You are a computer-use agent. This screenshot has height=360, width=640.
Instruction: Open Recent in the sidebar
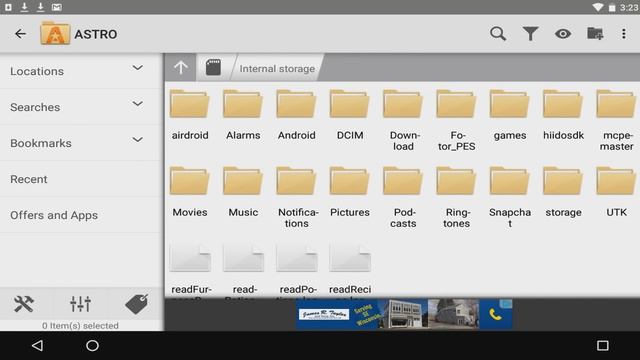pyautogui.click(x=81, y=179)
